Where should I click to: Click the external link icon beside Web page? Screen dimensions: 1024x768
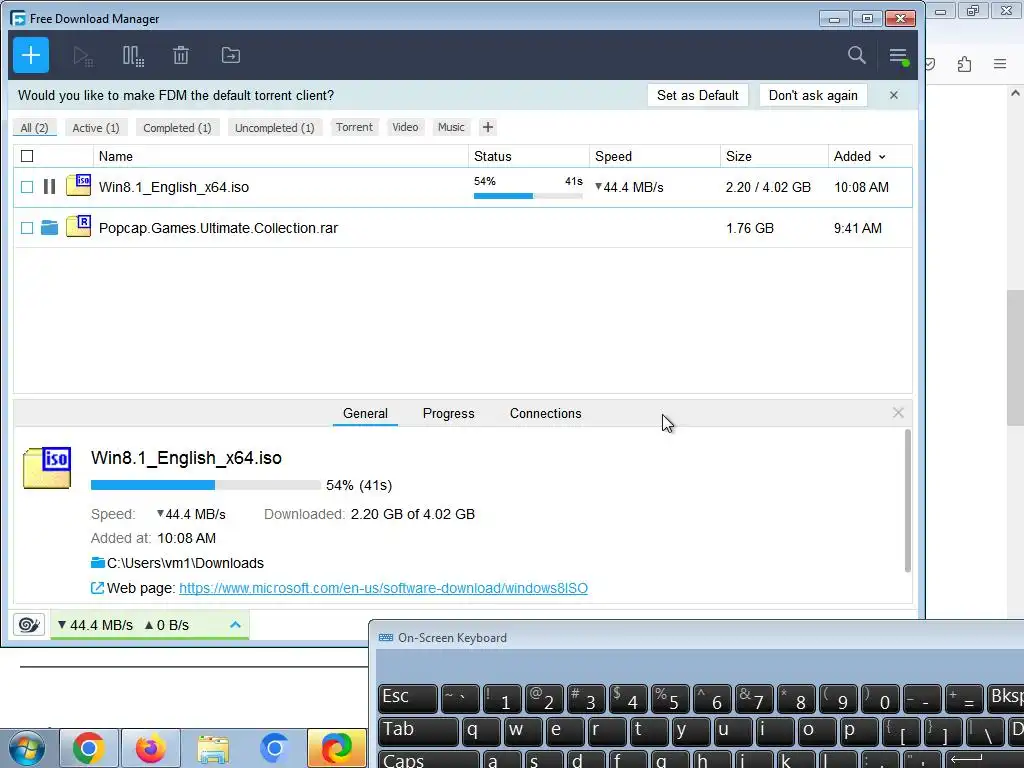click(x=97, y=588)
